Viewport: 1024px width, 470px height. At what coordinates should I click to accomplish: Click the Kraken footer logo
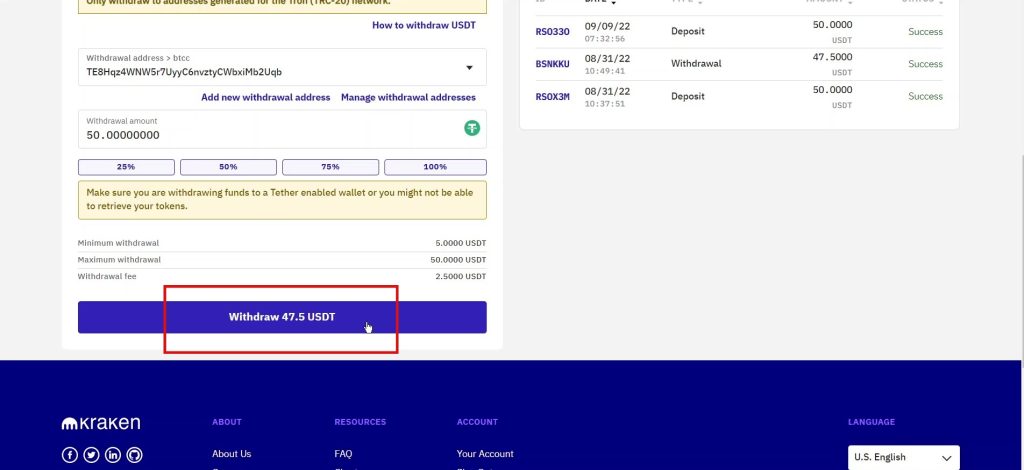[101, 423]
